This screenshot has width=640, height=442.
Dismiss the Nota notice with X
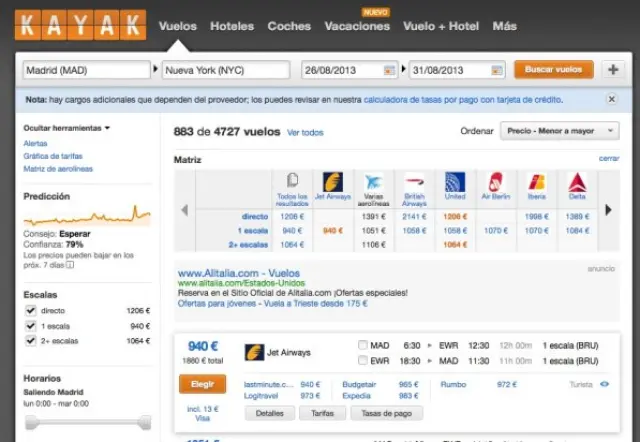tap(611, 99)
